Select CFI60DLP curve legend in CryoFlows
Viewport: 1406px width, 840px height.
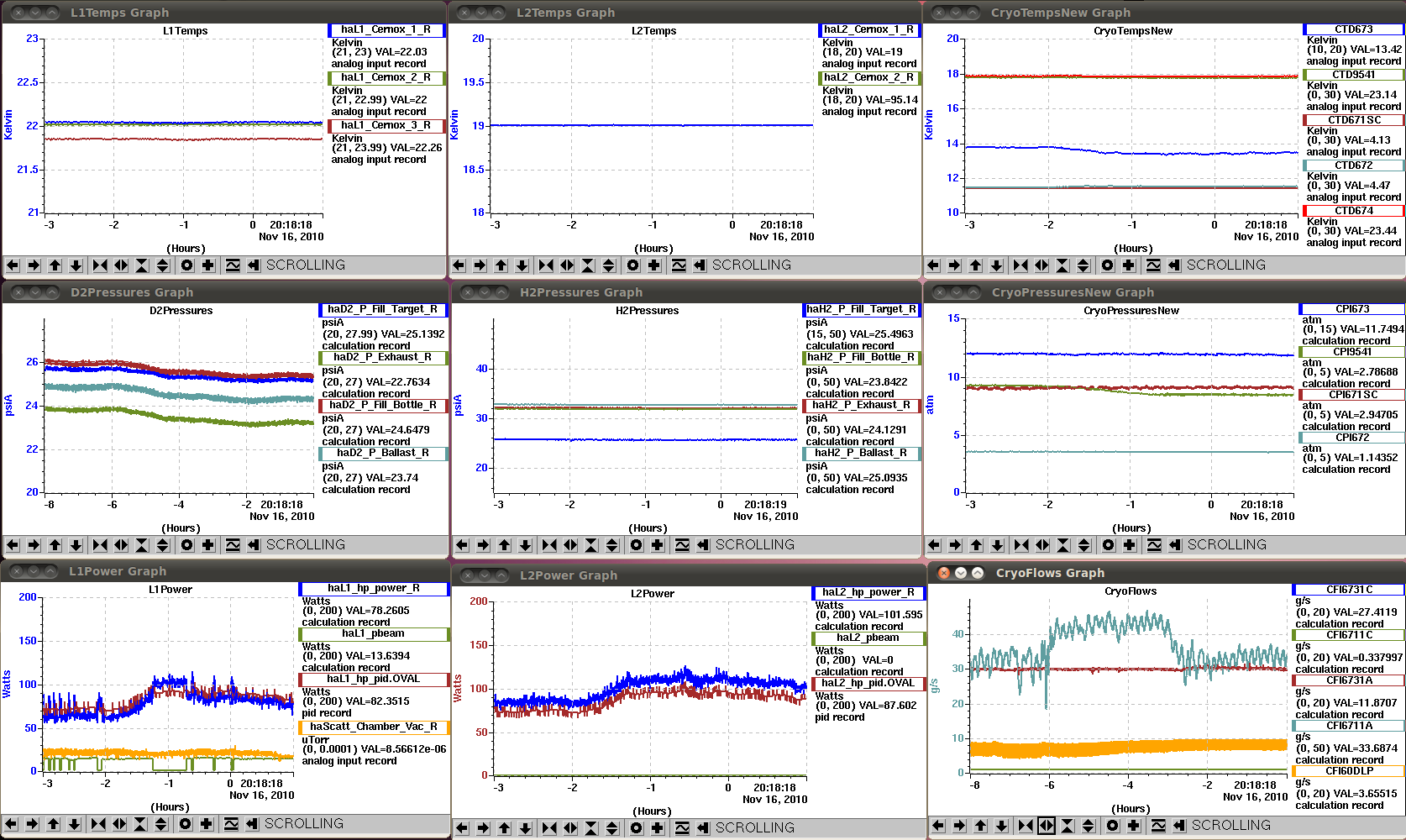(1348, 771)
